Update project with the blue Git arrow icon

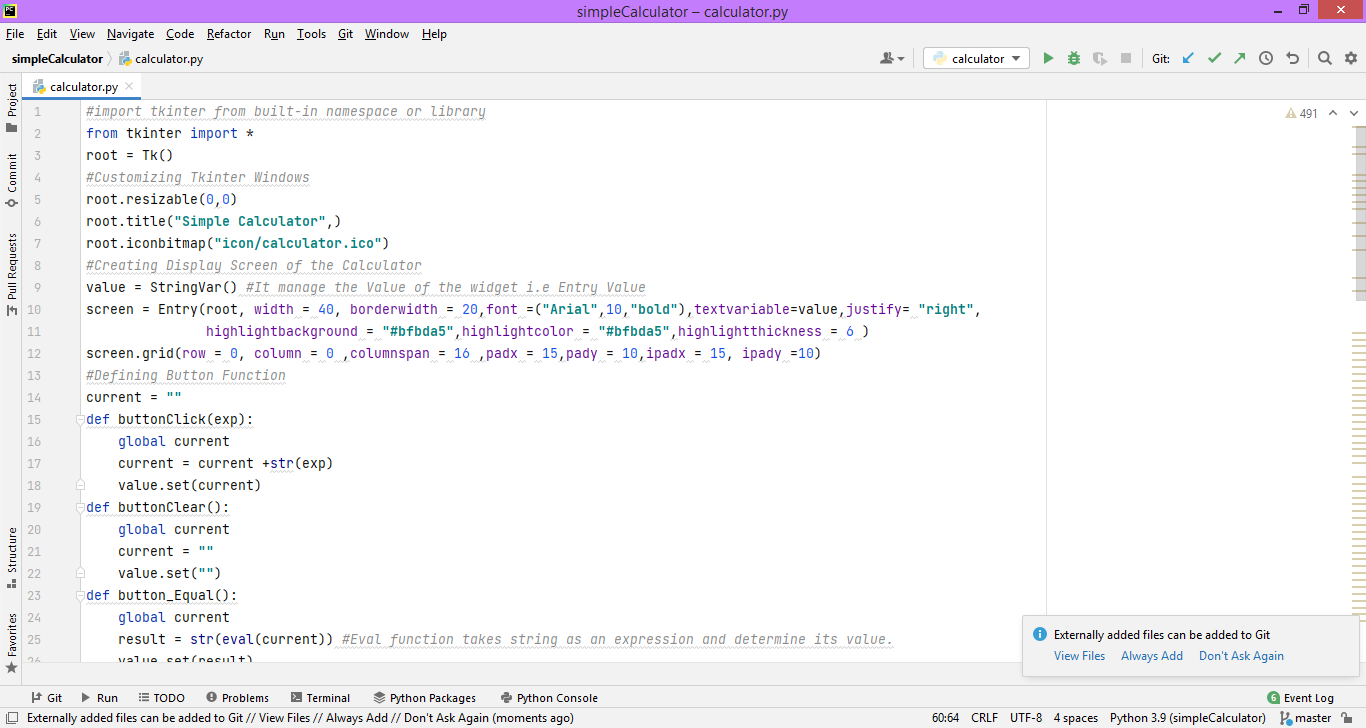(1187, 57)
